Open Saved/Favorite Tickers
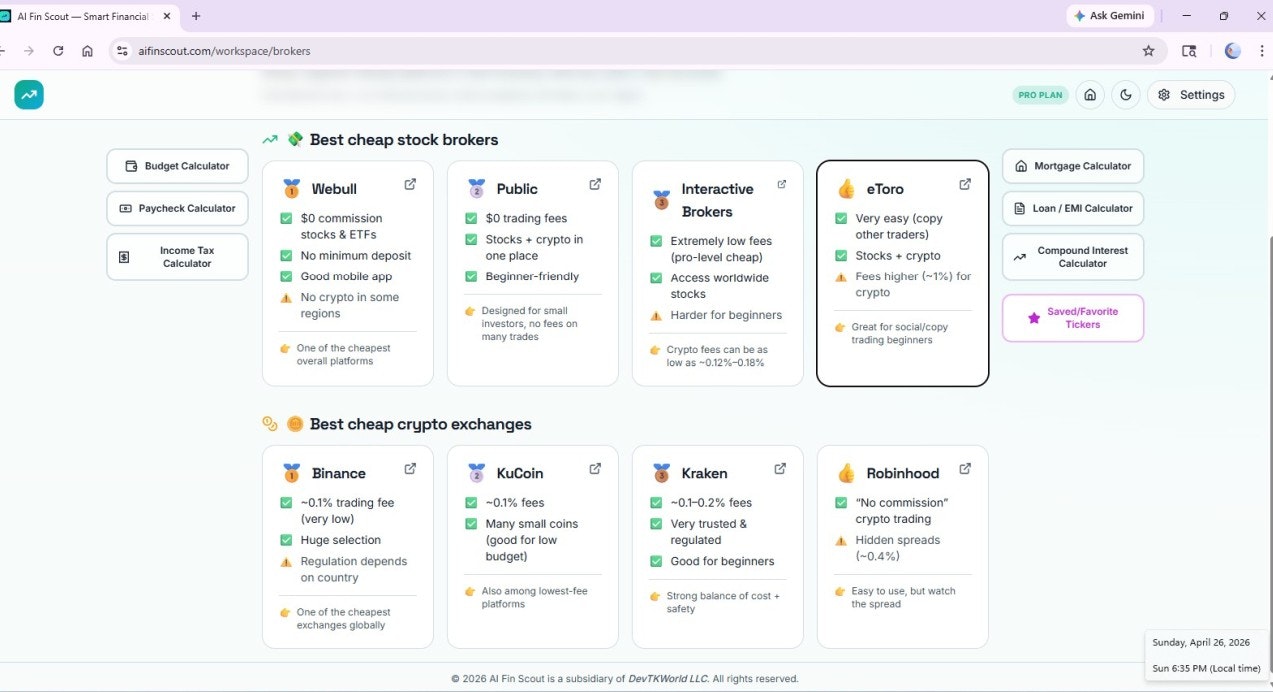Image resolution: width=1273 pixels, height=692 pixels. coord(1073,318)
